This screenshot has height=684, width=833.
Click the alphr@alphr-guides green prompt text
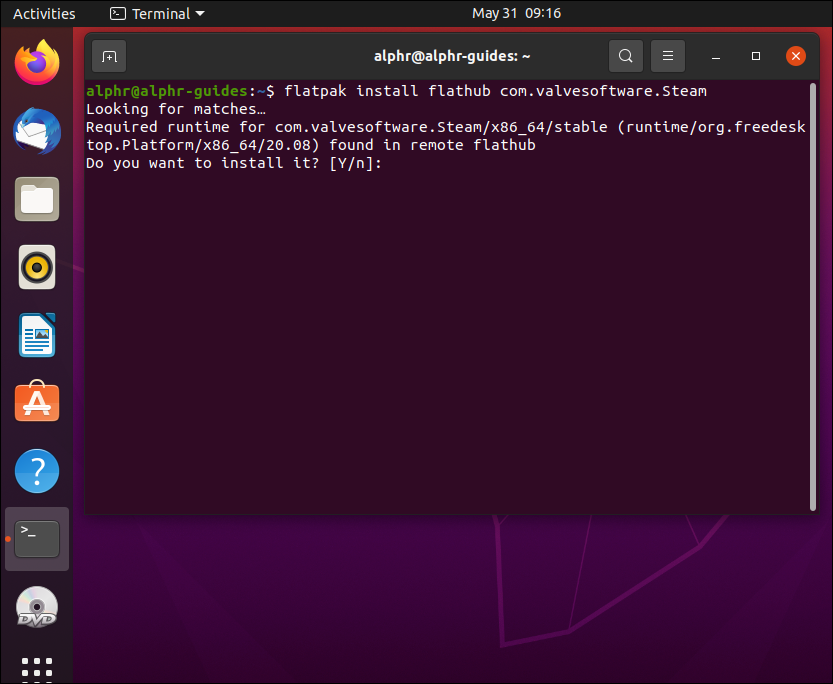166,91
